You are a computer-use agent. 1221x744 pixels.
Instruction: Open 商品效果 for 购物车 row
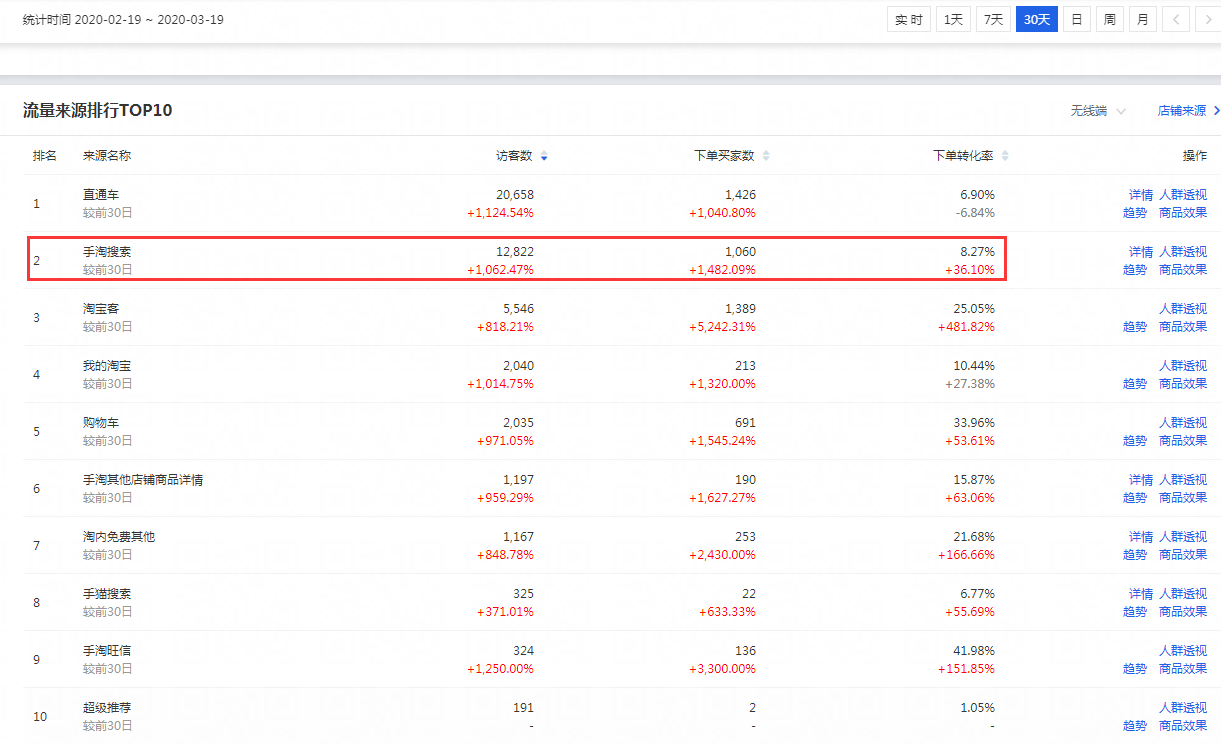[x=1183, y=441]
